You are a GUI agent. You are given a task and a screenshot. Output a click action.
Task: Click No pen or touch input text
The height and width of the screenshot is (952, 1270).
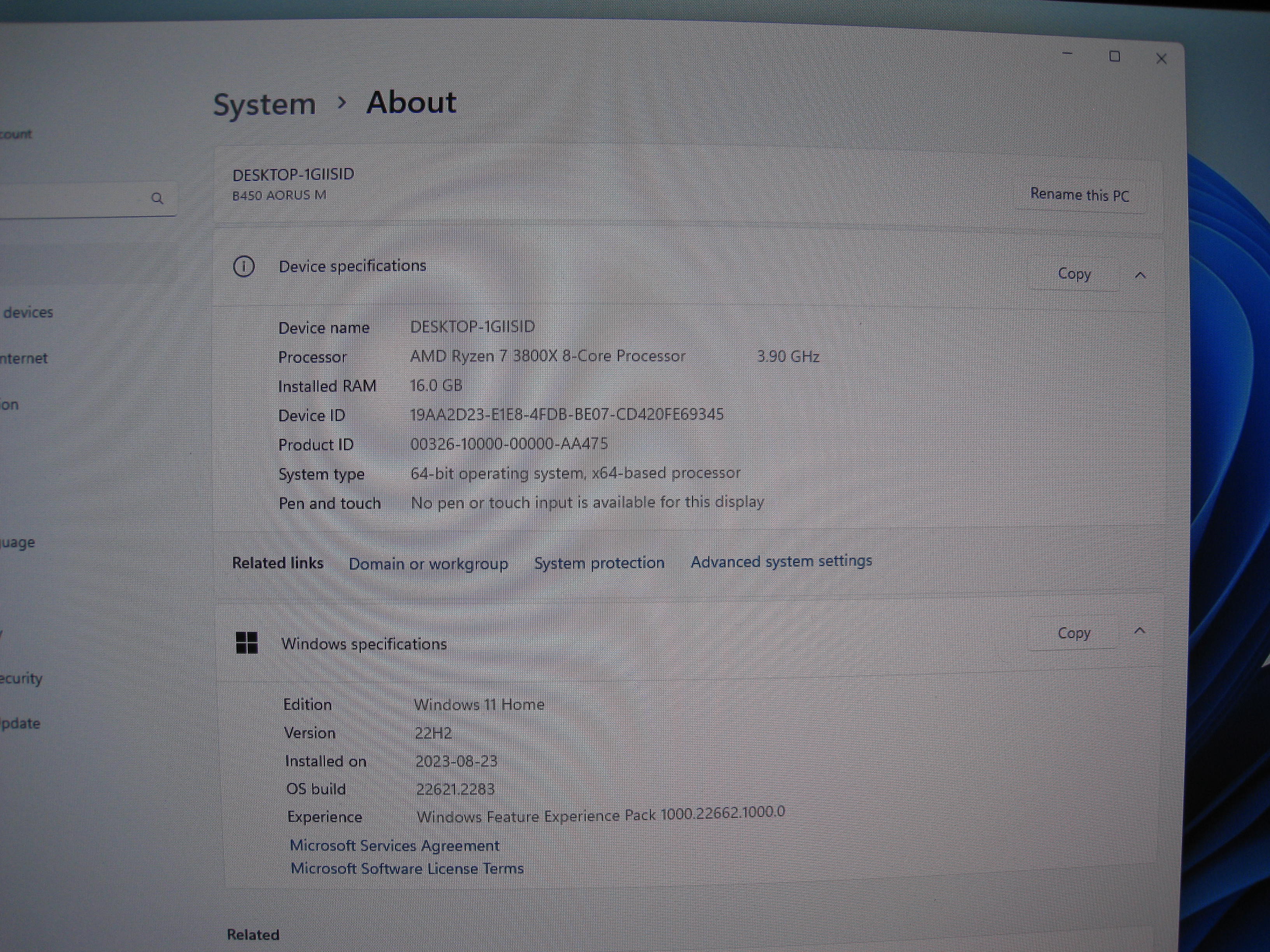click(x=588, y=503)
